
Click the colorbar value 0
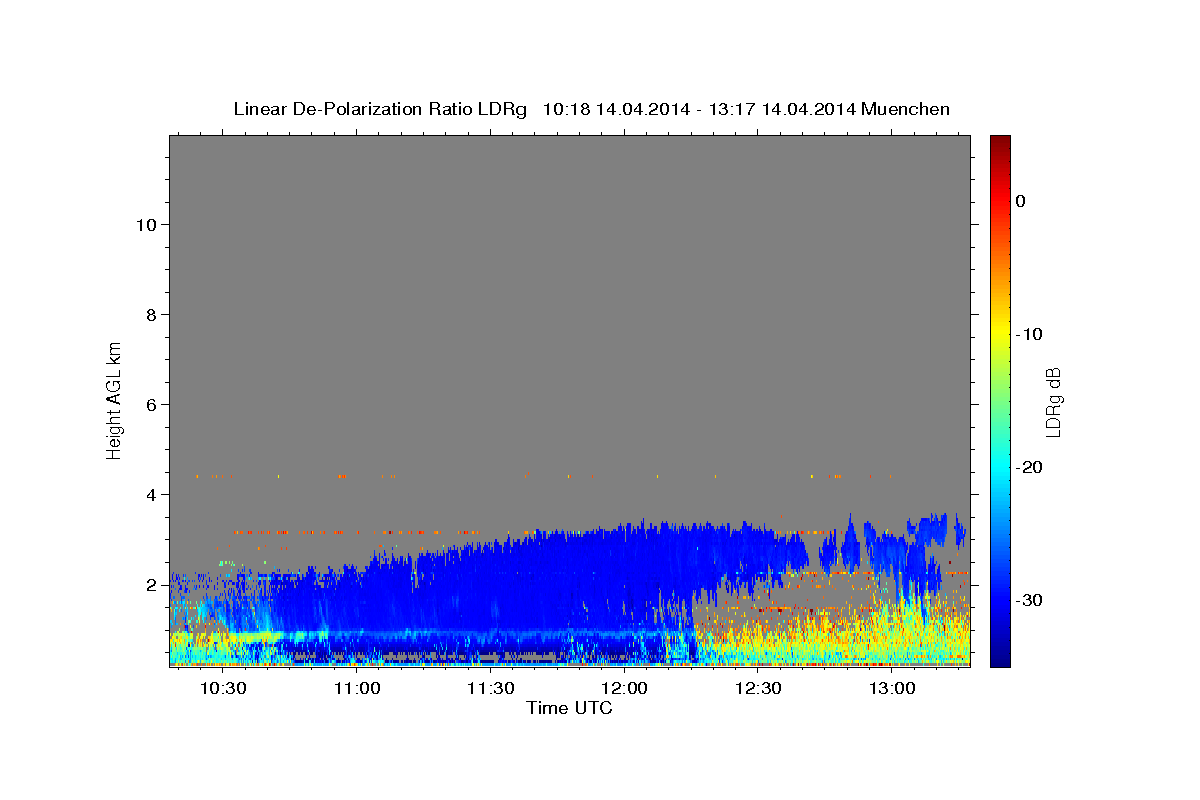click(1020, 201)
